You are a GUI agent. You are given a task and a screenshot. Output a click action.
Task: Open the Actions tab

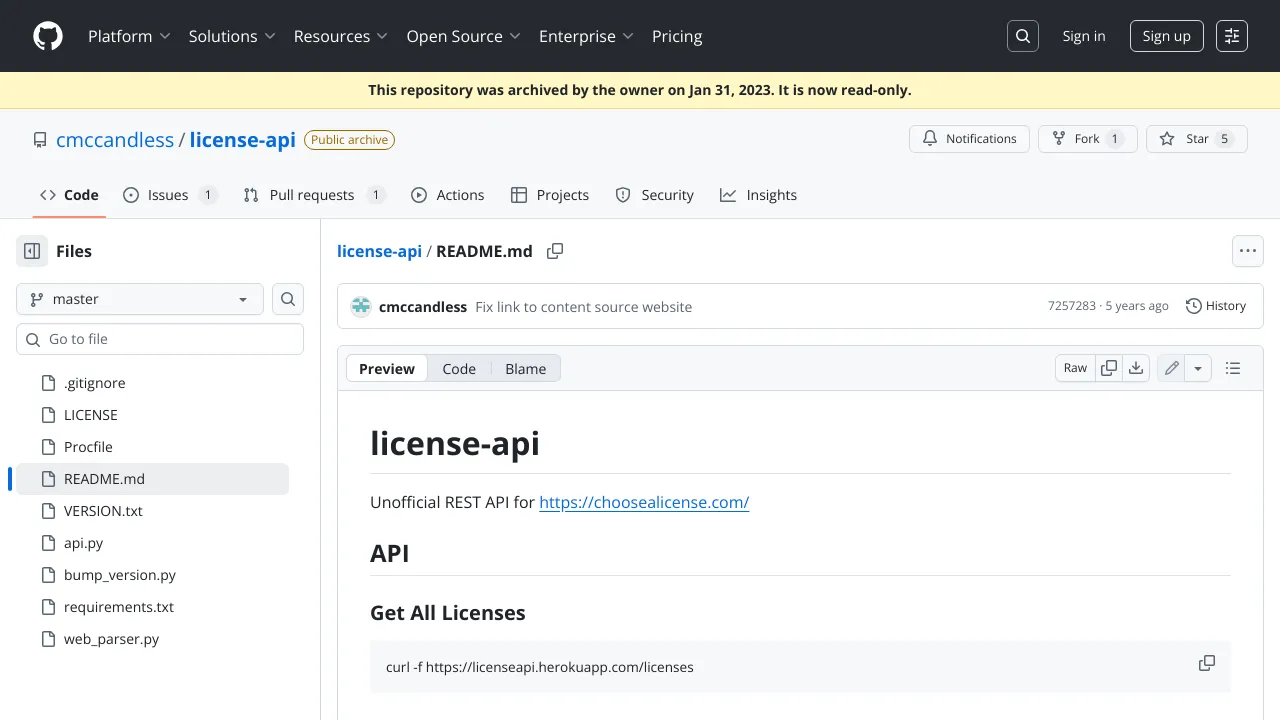(x=448, y=195)
